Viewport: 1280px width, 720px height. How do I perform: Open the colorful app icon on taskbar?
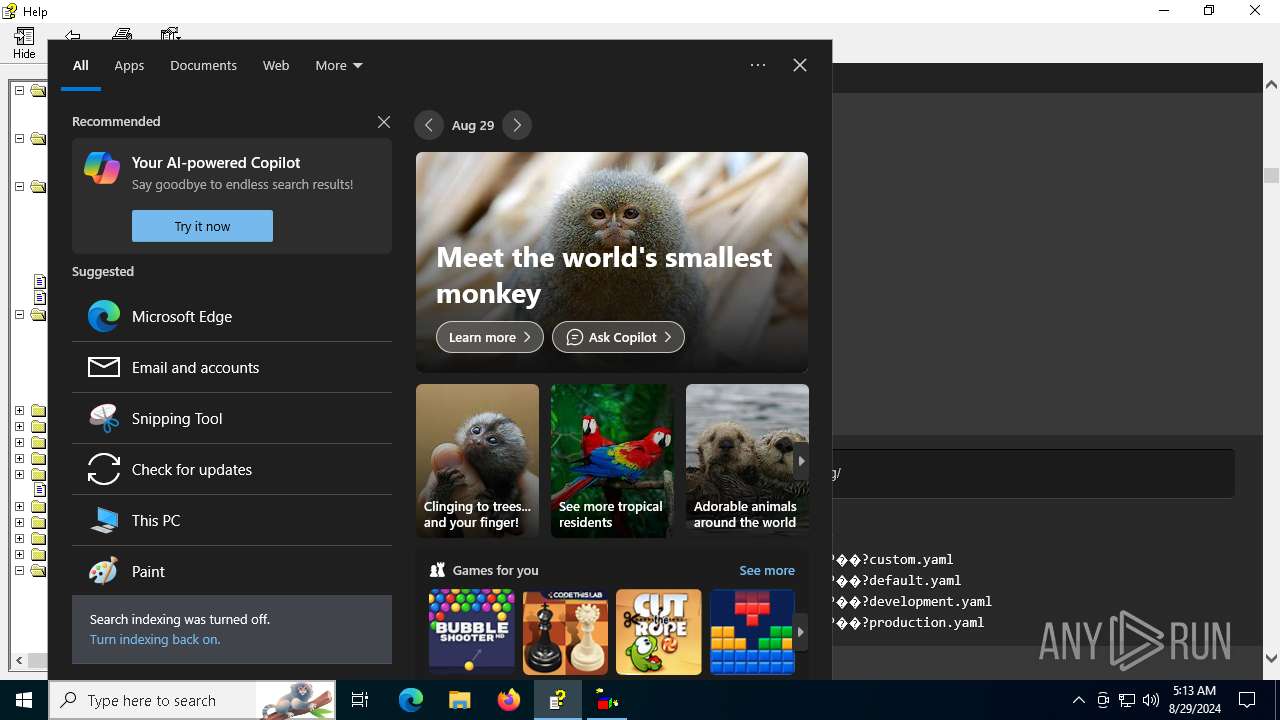point(607,700)
